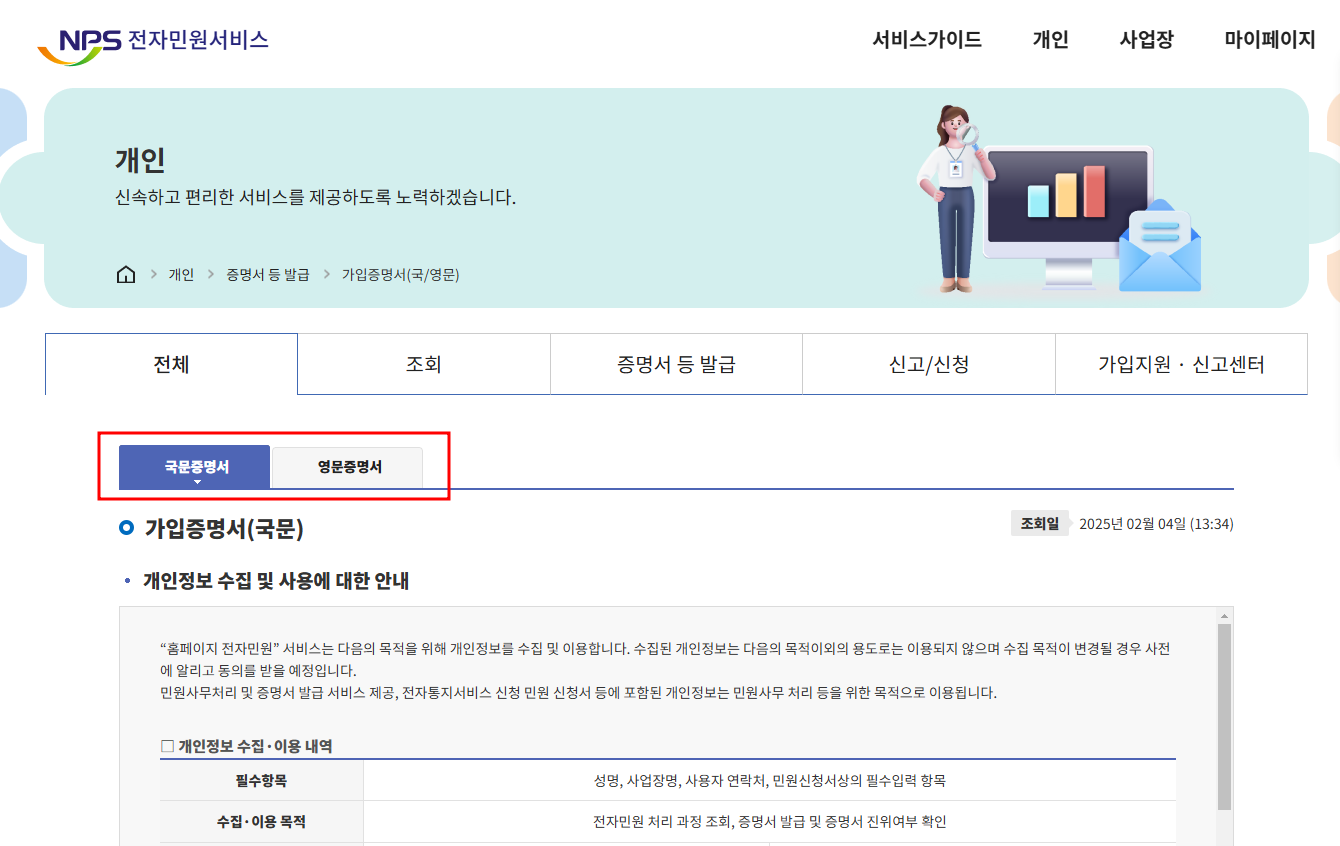Select the 신고/신청 tab

point(928,364)
